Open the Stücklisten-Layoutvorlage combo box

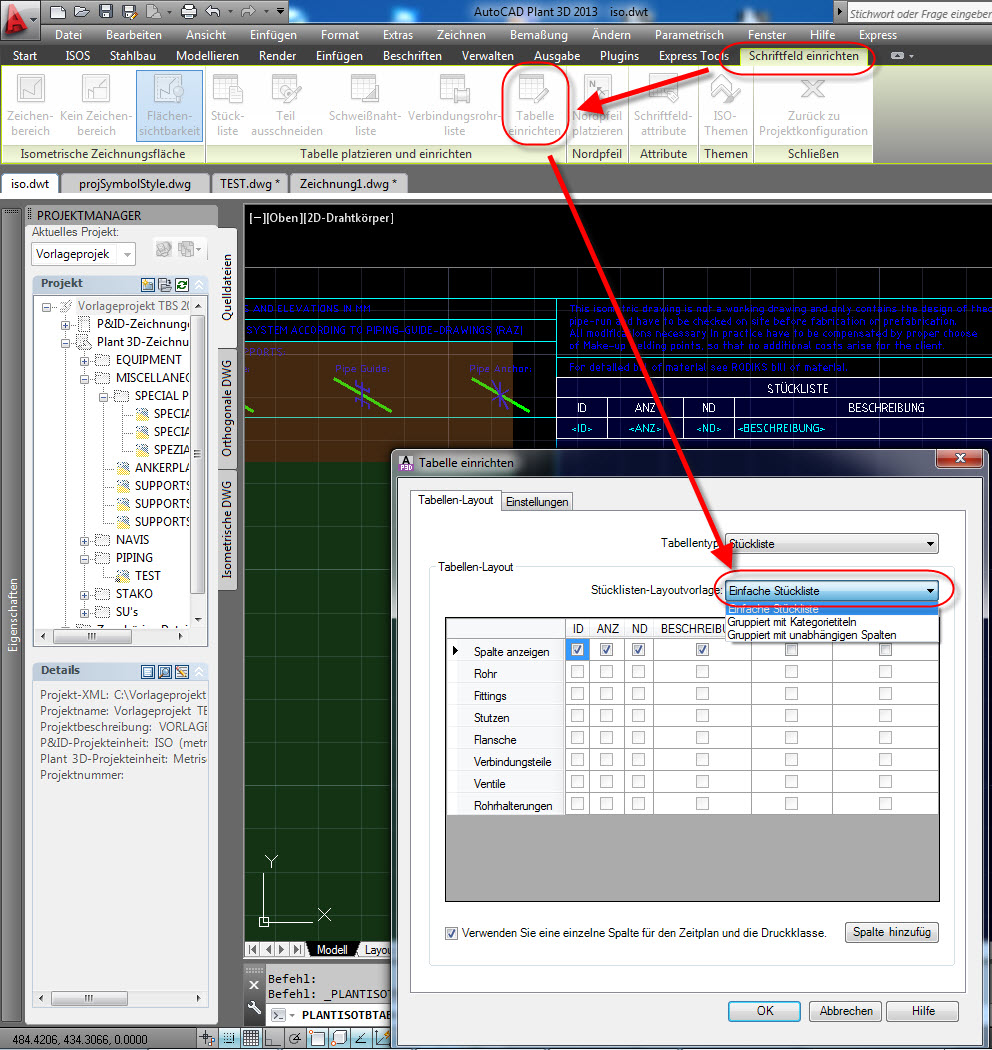pyautogui.click(x=831, y=591)
